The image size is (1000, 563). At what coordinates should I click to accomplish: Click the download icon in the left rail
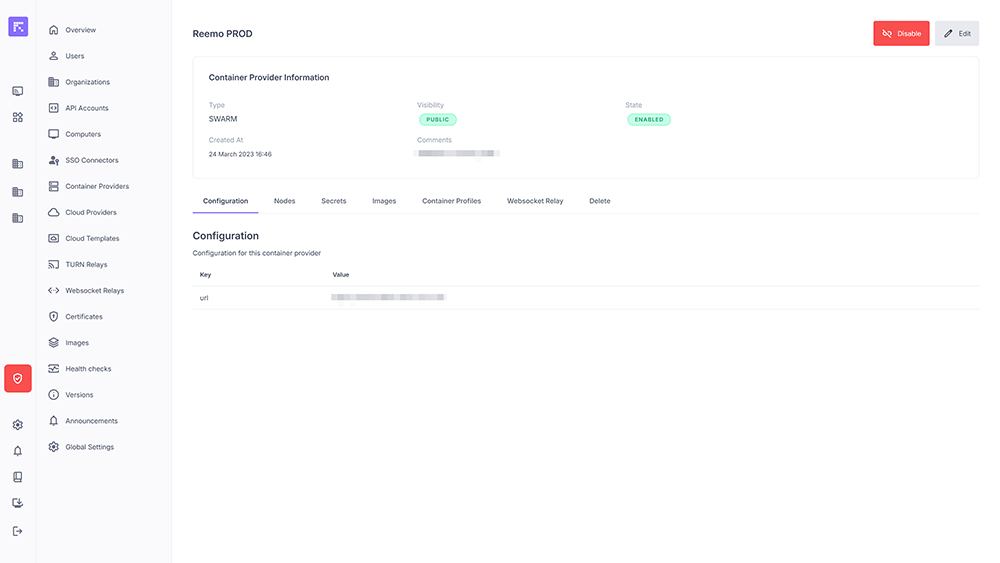coord(18,503)
